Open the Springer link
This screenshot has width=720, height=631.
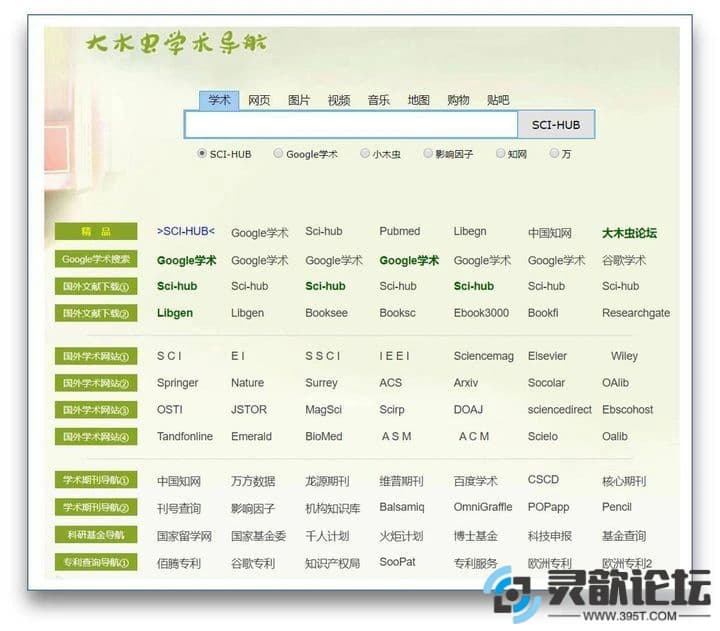(x=177, y=383)
